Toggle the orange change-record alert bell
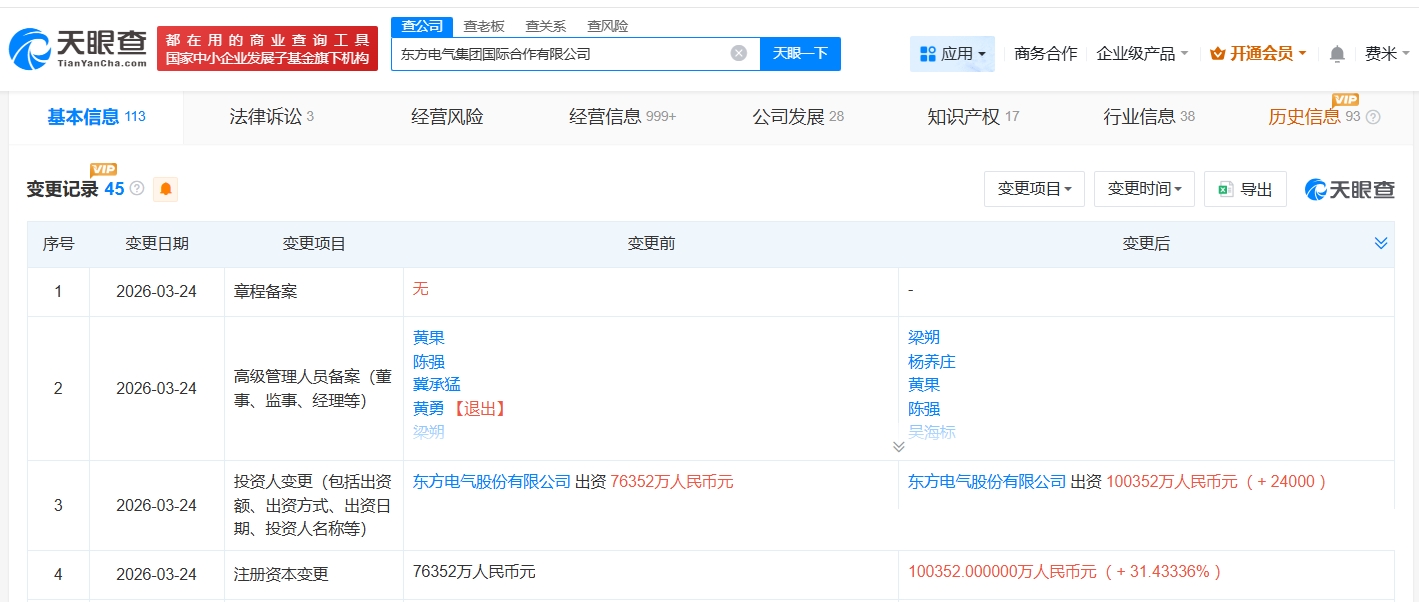1419x602 pixels. 165,188
